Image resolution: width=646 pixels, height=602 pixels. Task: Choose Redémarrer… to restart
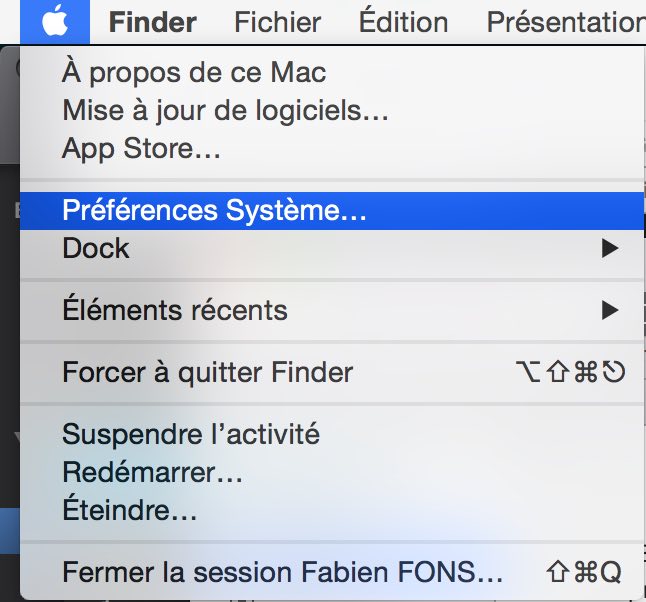(152, 472)
